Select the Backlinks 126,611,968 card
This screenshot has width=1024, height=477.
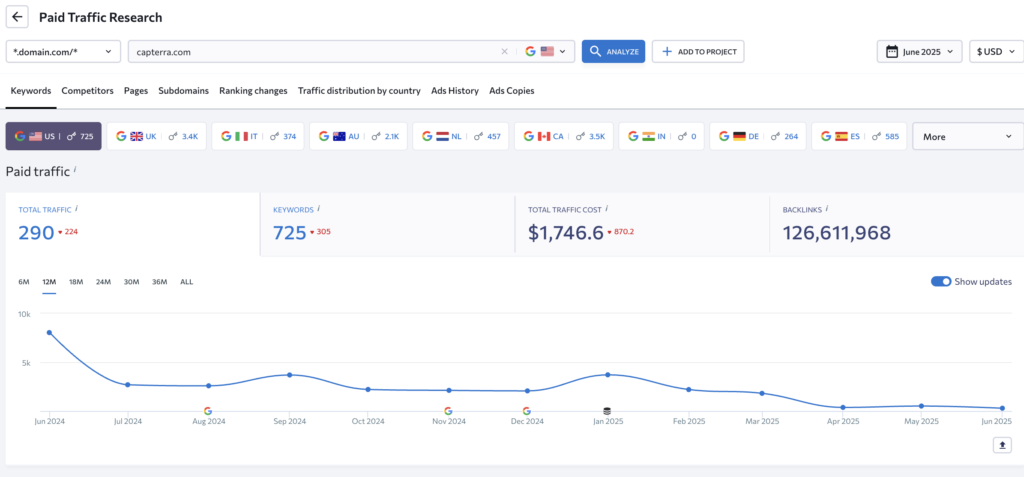897,224
